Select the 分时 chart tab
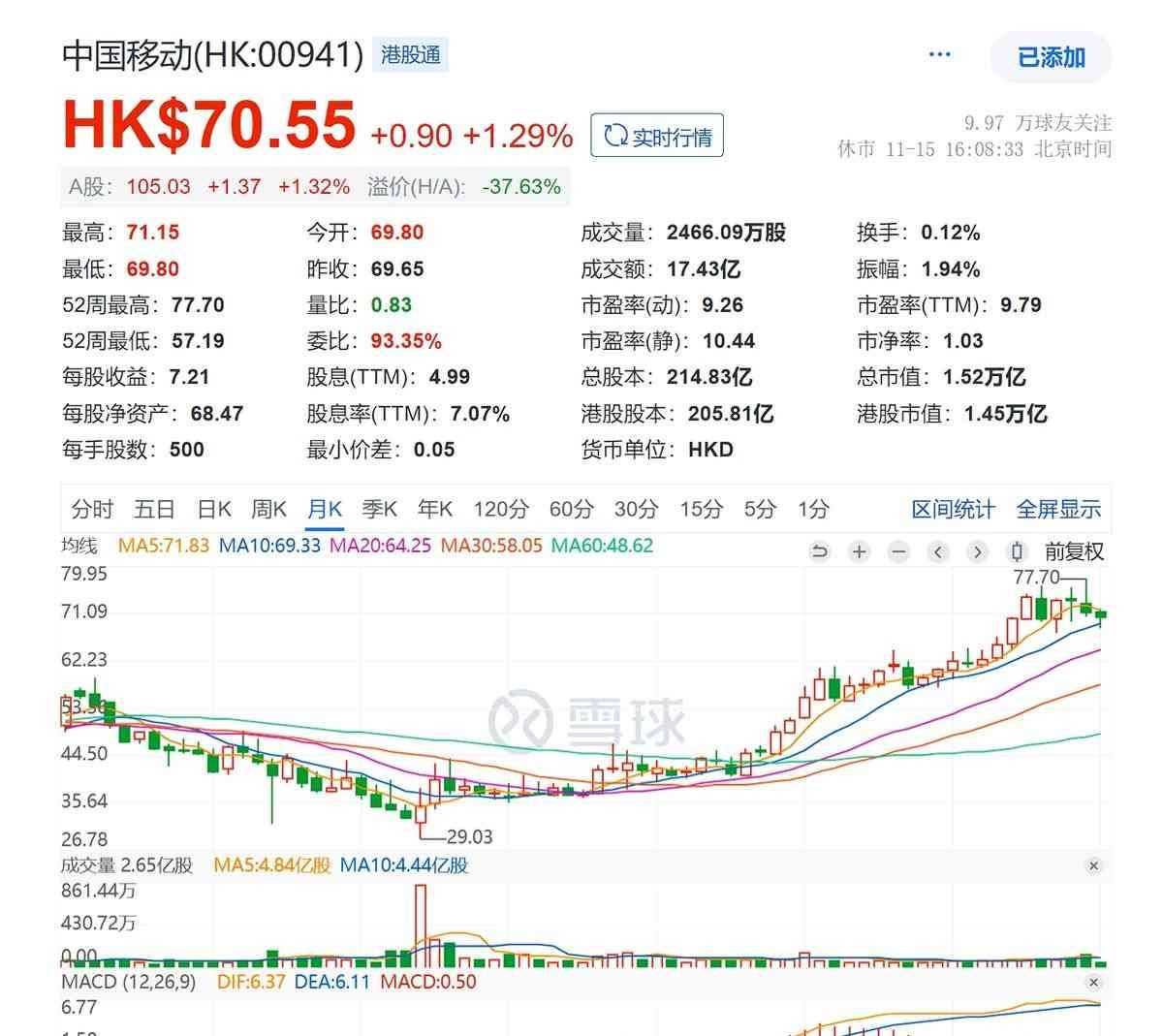The height and width of the screenshot is (1036, 1163). [x=92, y=509]
